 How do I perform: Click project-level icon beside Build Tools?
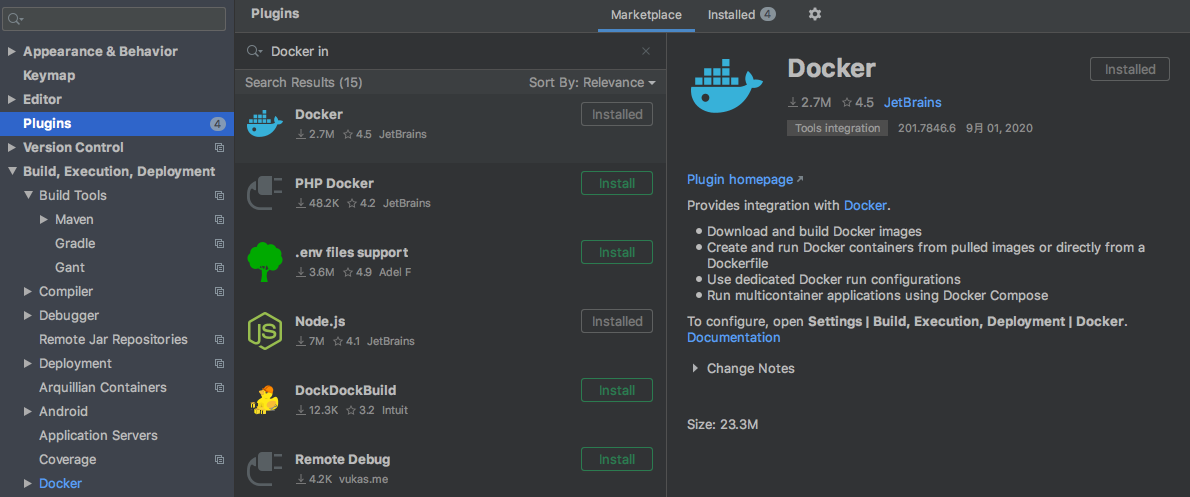tap(219, 195)
